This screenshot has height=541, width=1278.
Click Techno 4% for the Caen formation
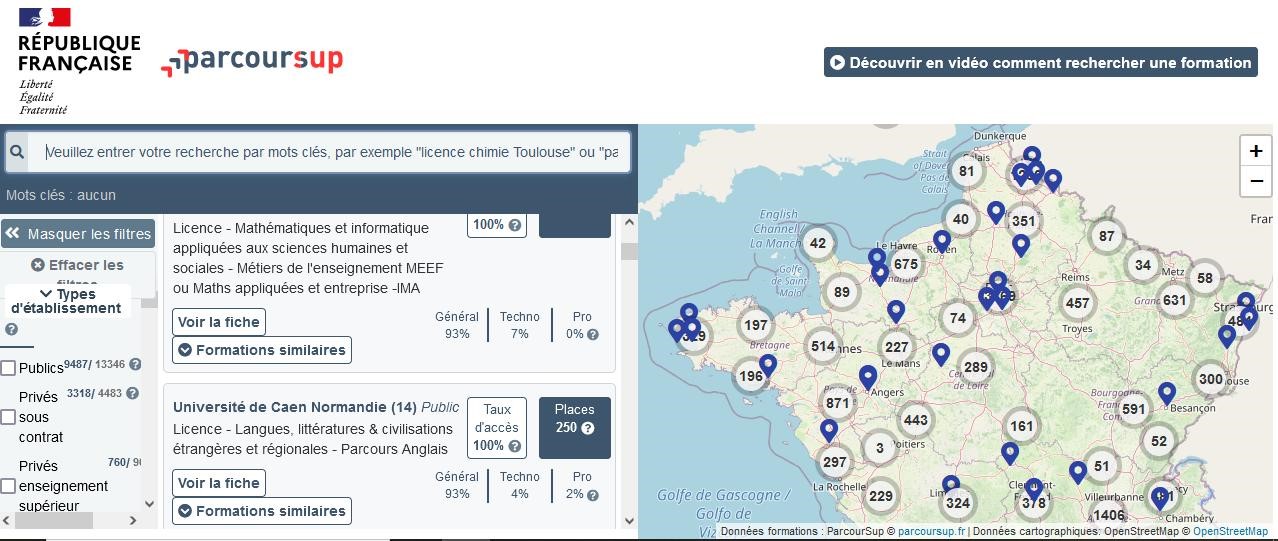pos(520,486)
